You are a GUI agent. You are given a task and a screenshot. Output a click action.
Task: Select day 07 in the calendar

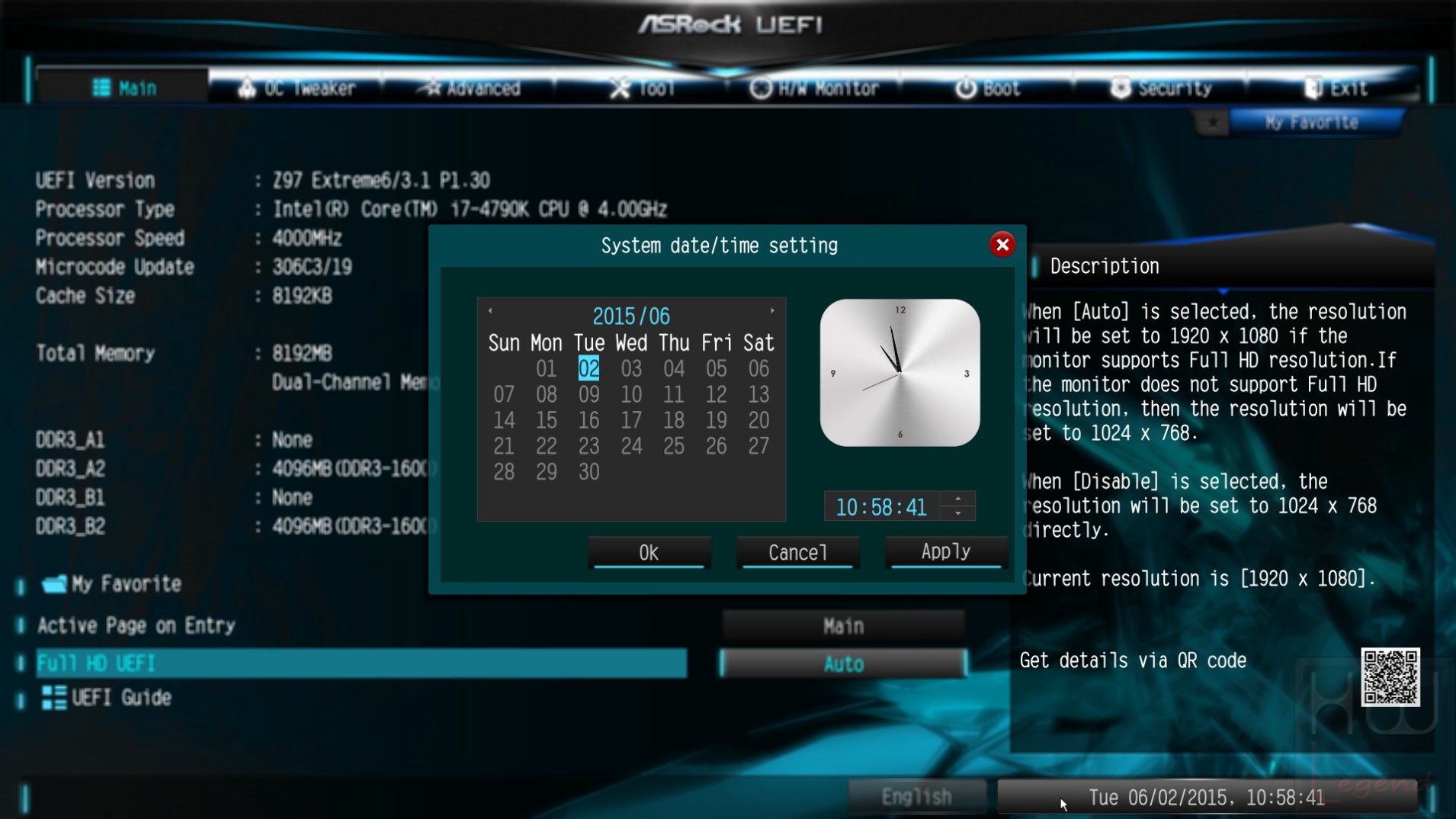pos(504,395)
